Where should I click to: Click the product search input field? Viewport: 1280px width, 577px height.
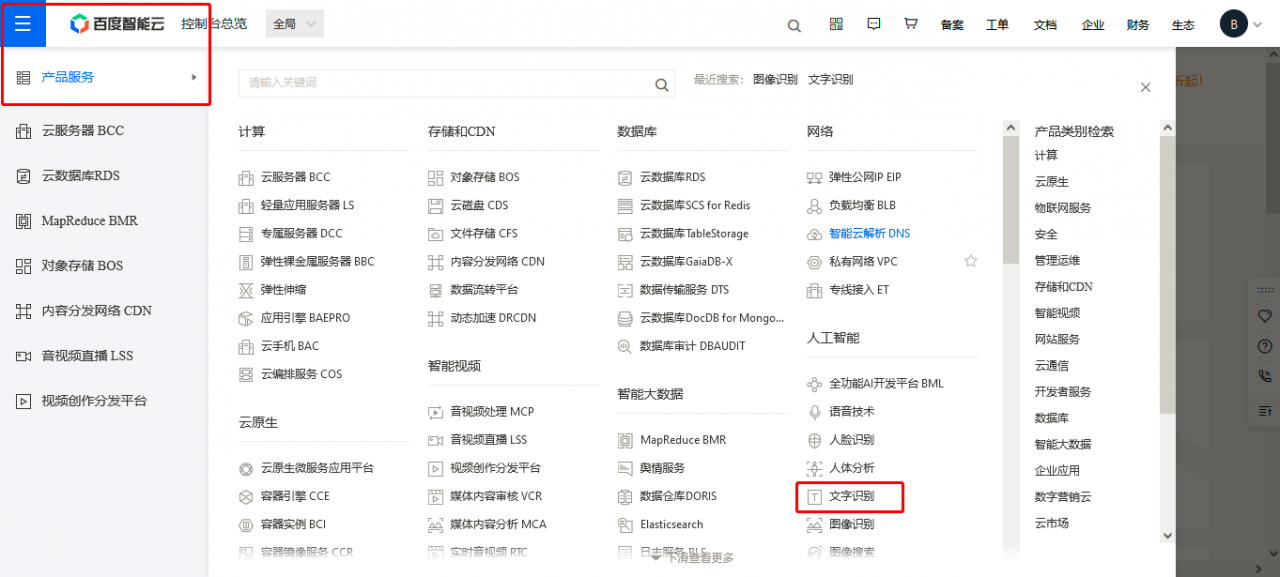click(x=450, y=84)
